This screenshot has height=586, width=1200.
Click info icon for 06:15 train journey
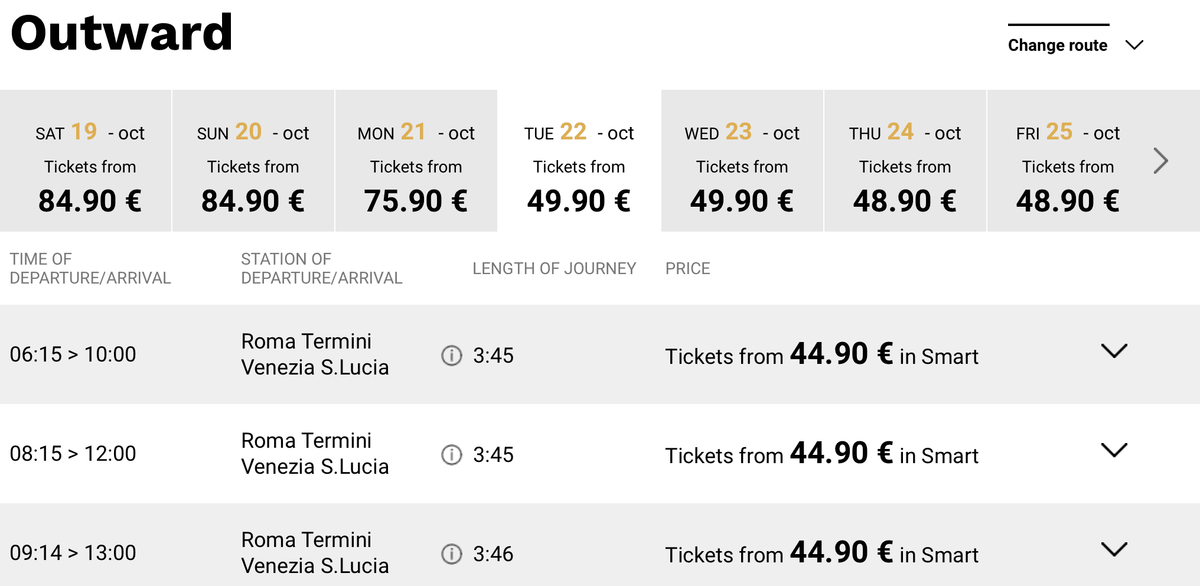[x=452, y=355]
